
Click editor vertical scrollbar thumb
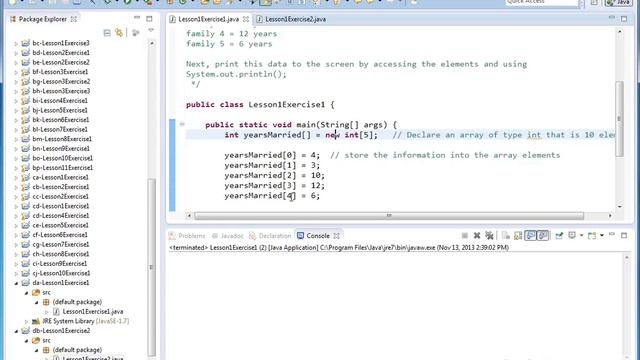coord(619,118)
